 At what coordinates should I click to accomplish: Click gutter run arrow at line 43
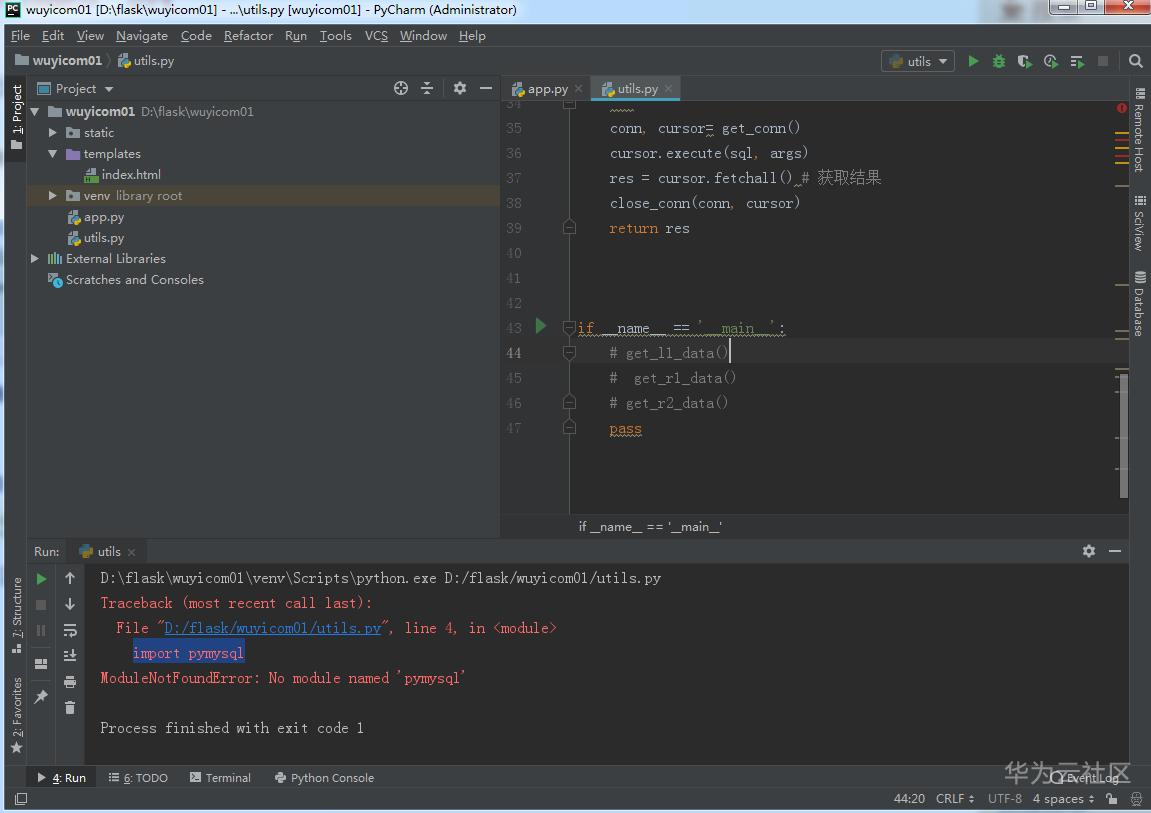tap(541, 326)
